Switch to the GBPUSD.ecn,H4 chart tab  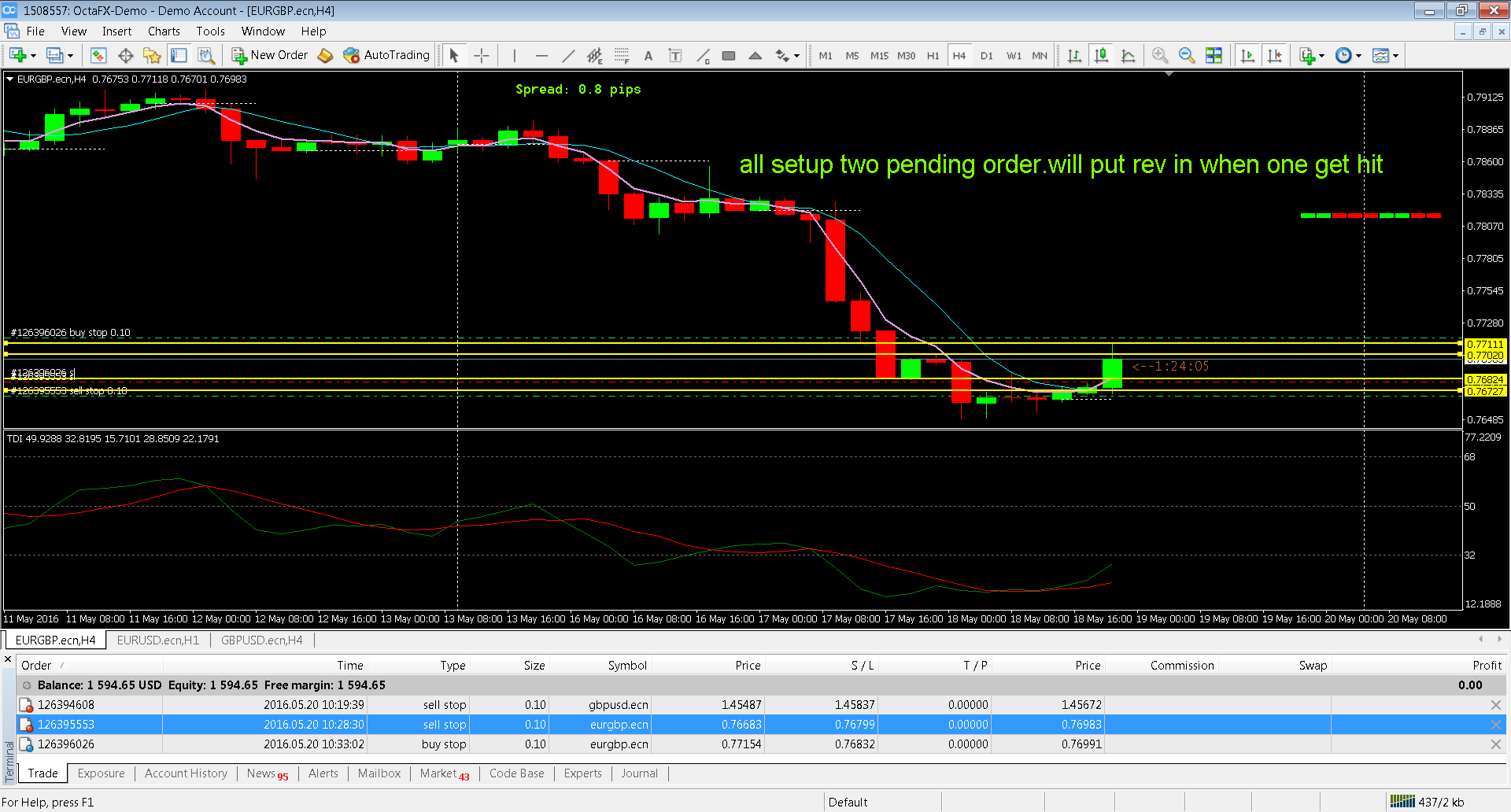pyautogui.click(x=261, y=640)
